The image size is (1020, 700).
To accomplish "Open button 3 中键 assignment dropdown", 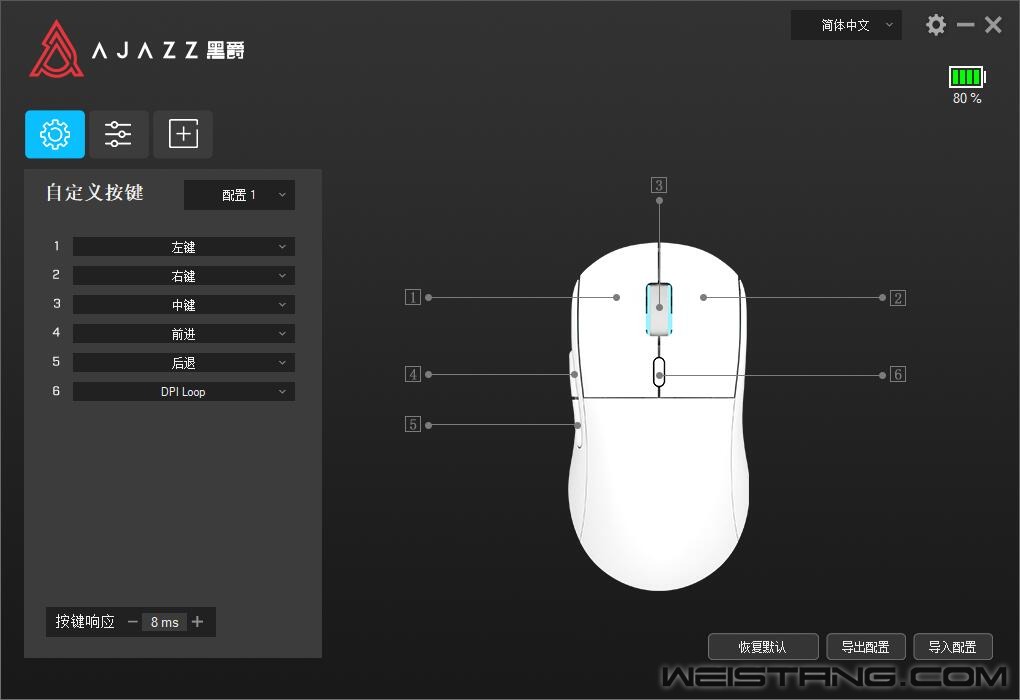I will tap(183, 304).
